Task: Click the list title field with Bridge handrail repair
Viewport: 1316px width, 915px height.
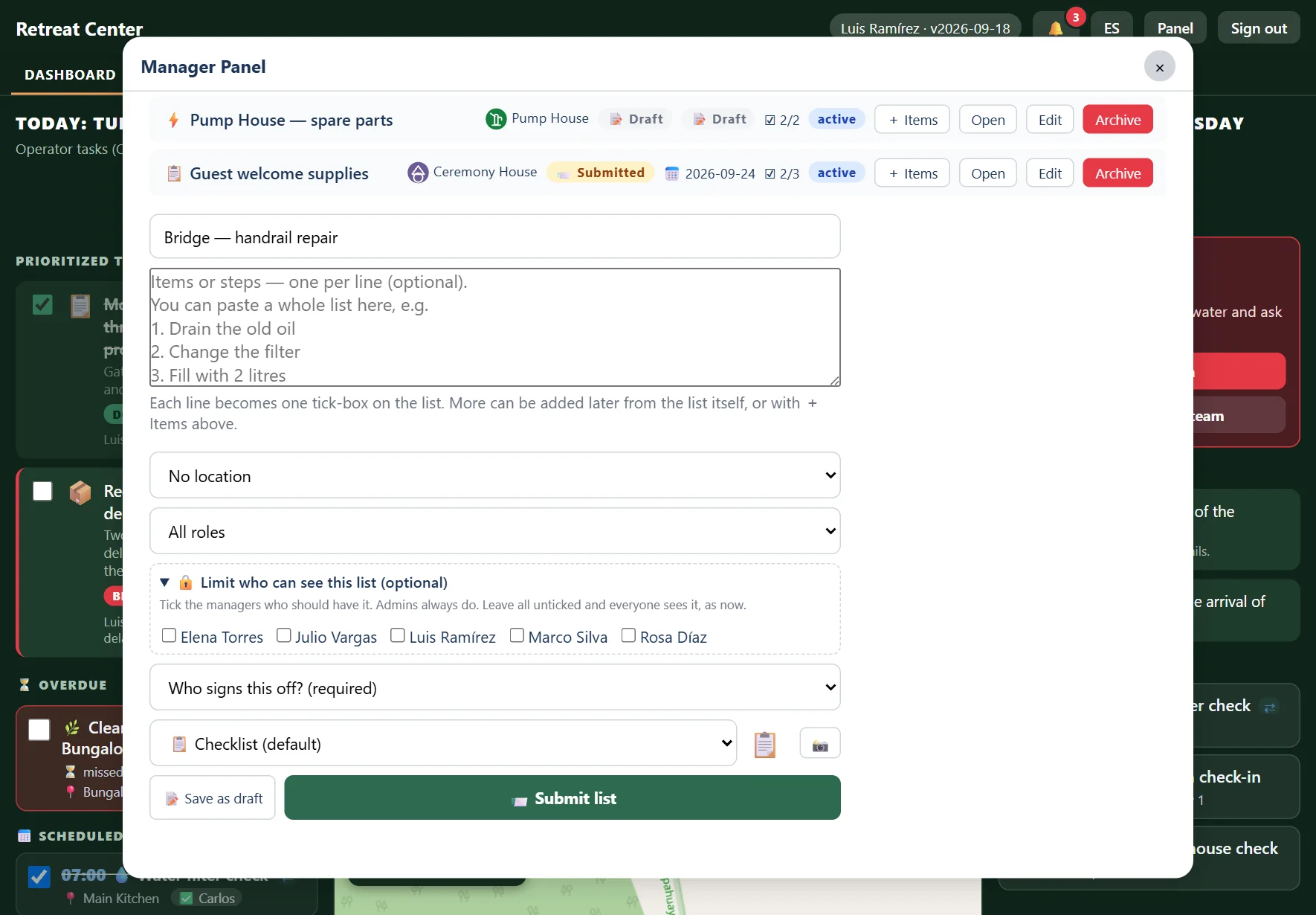Action: 495,237
